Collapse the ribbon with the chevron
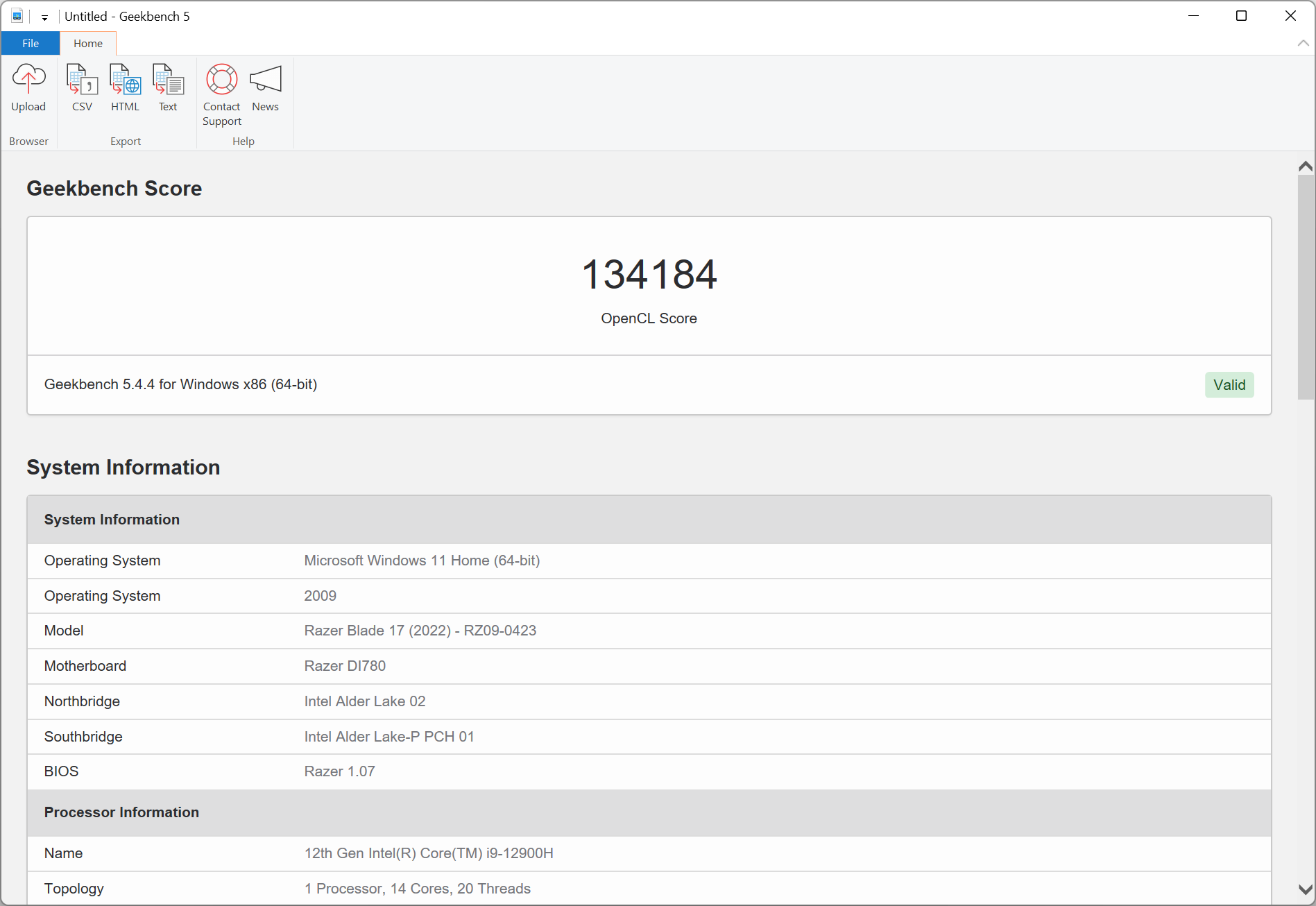 coord(1303,43)
